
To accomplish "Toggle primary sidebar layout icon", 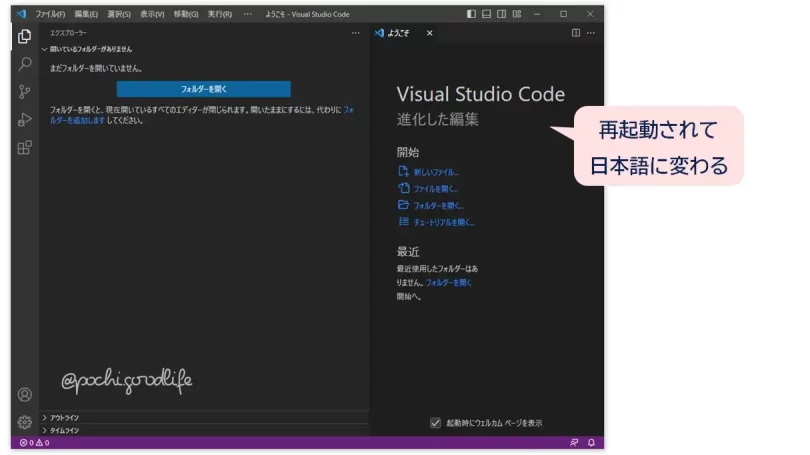I will (471, 14).
